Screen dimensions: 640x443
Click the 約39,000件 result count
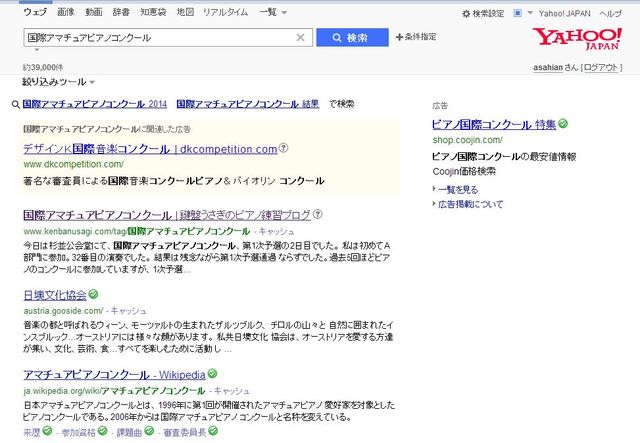[x=43, y=67]
